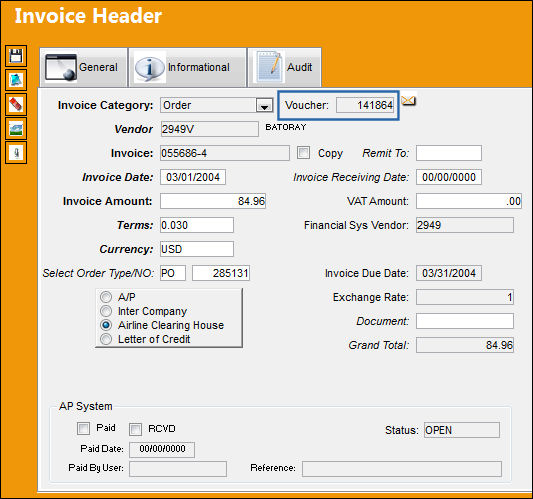
Task: Select the Letter of Credit option
Action: [106, 339]
